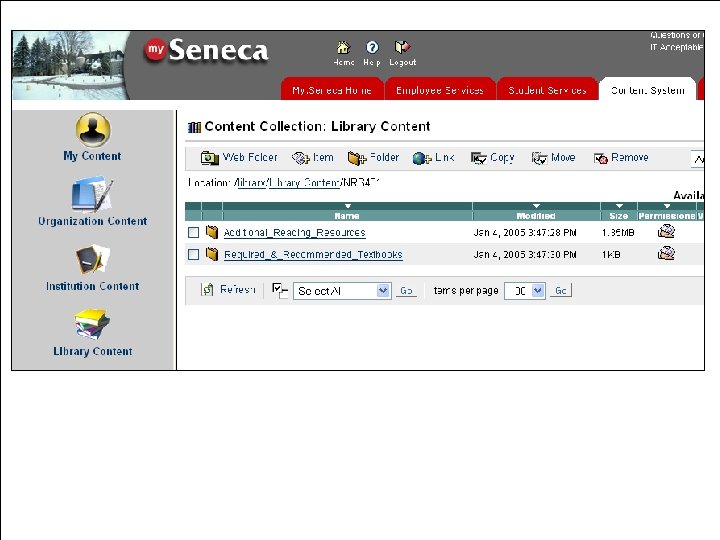Open My Content person icon

click(93, 130)
